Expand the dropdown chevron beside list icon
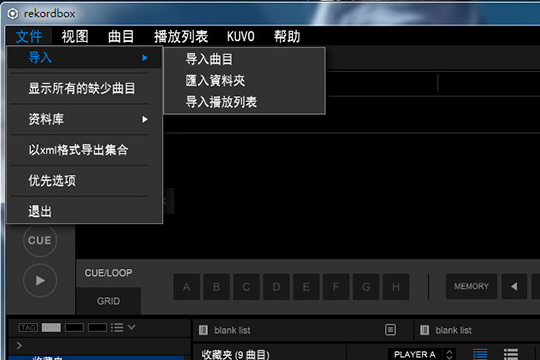This screenshot has width=540, height=360. [132, 327]
